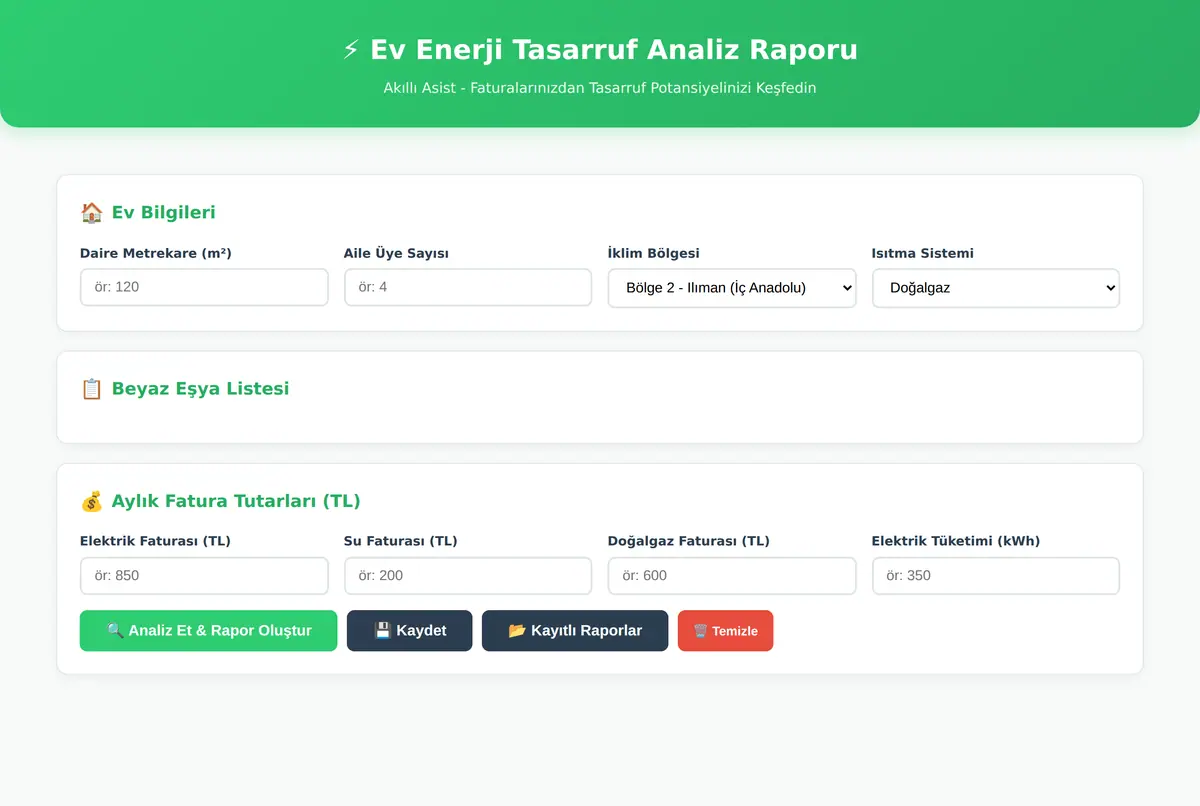The image size is (1200, 806).
Task: Click the 'Akıllı Asist' subtitle text
Action: [600, 88]
